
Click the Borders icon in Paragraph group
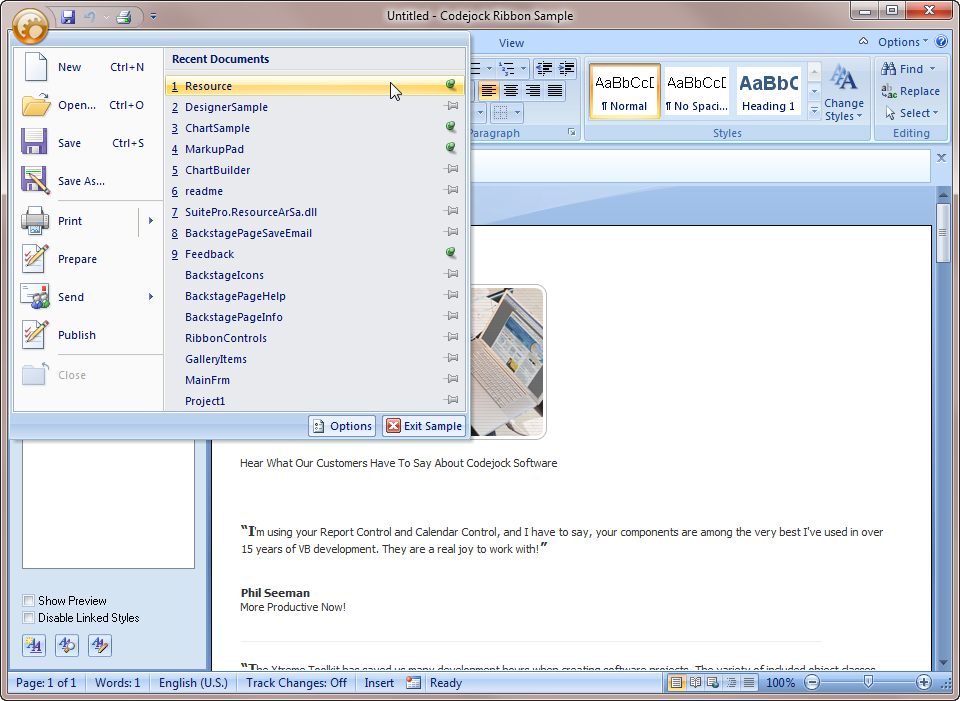coord(501,113)
